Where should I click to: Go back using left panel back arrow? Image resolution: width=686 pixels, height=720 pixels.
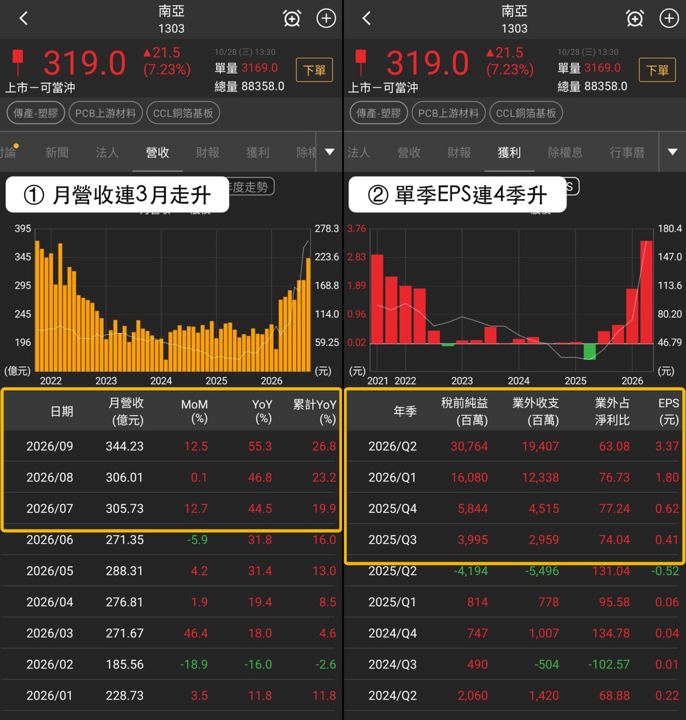pos(24,18)
